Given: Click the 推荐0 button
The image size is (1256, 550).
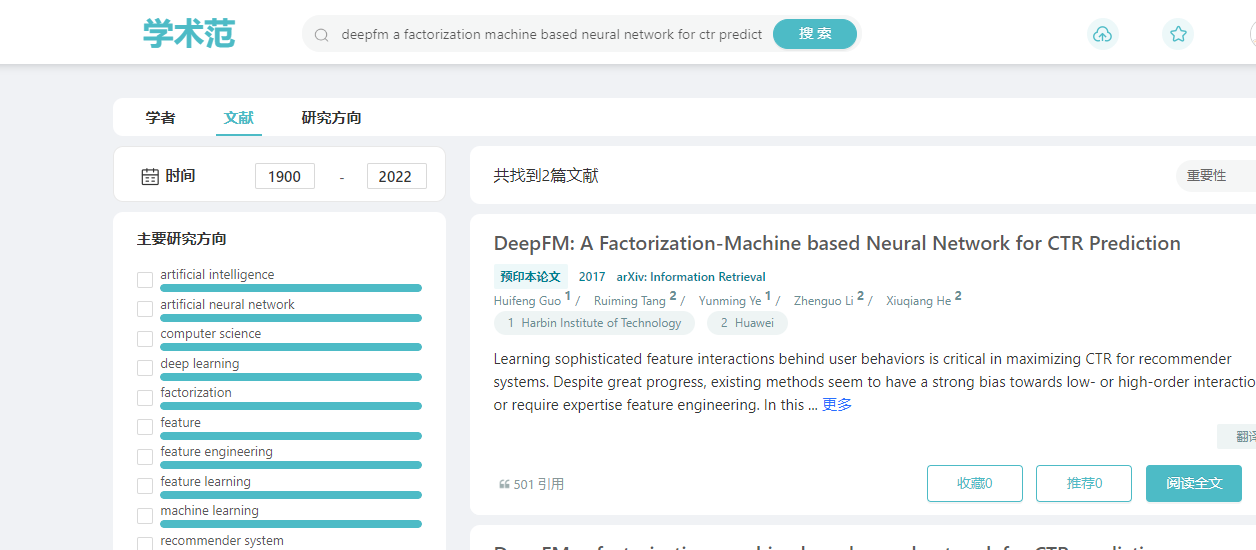Looking at the screenshot, I should click(1084, 483).
